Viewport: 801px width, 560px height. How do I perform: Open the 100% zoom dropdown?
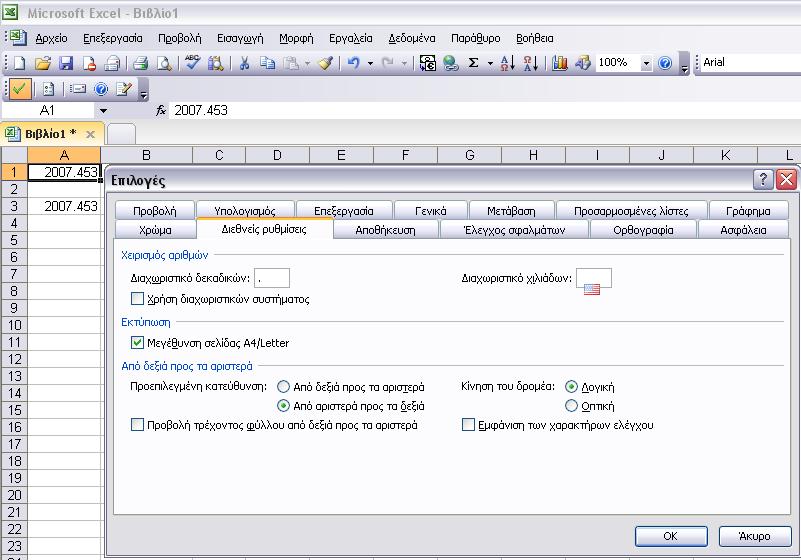(x=646, y=63)
